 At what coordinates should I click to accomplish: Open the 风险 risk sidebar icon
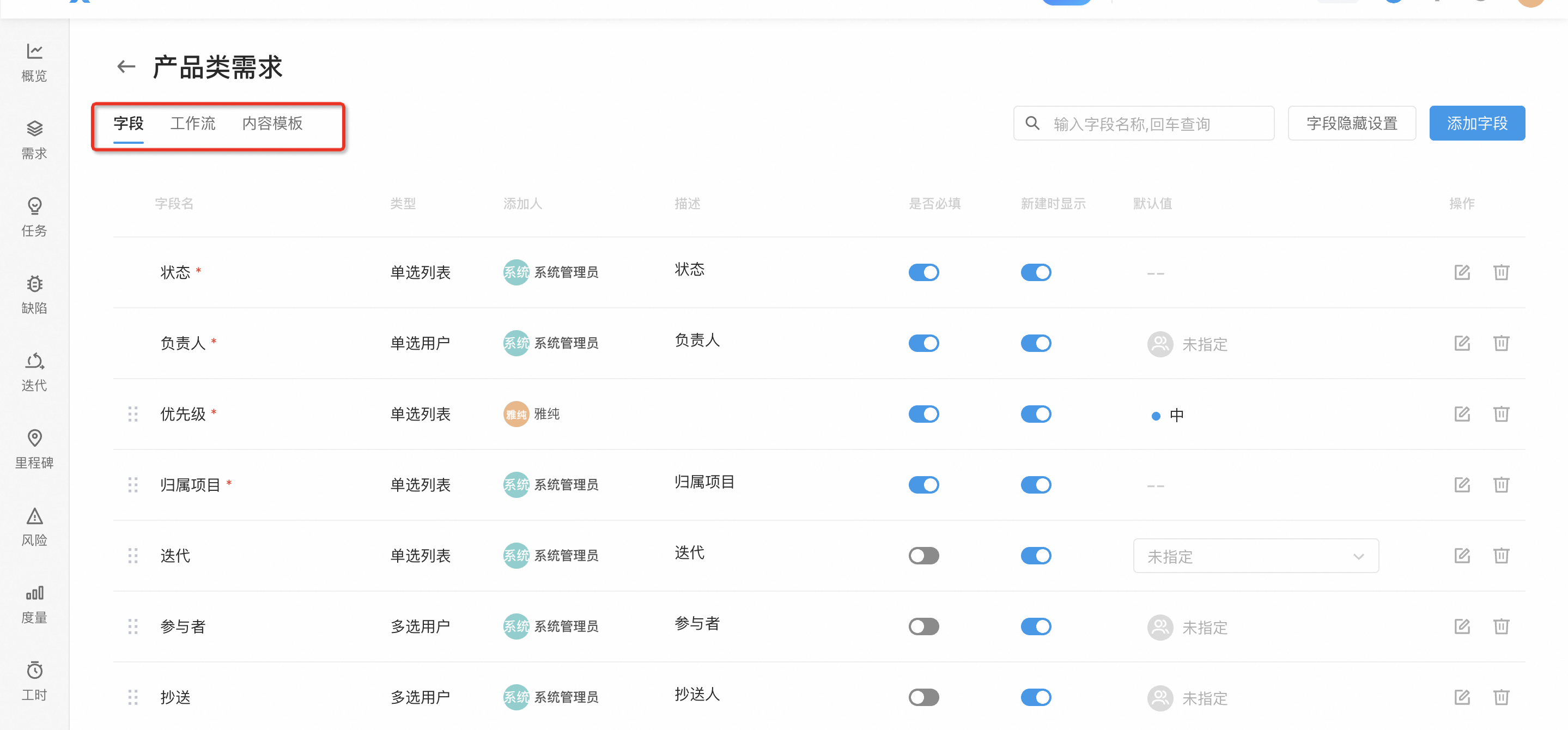click(x=34, y=526)
